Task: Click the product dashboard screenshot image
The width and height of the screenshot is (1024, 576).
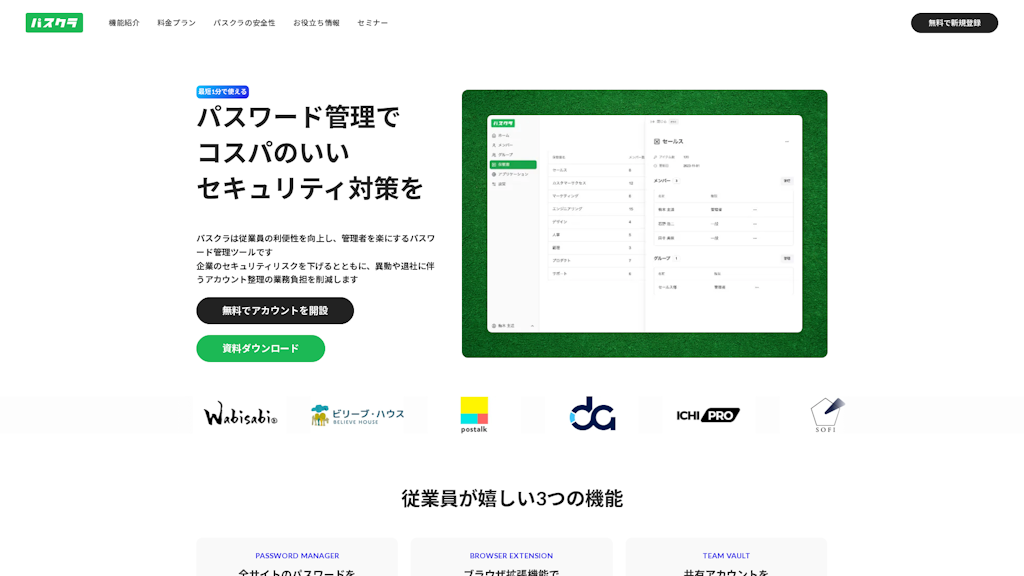Action: (x=644, y=224)
